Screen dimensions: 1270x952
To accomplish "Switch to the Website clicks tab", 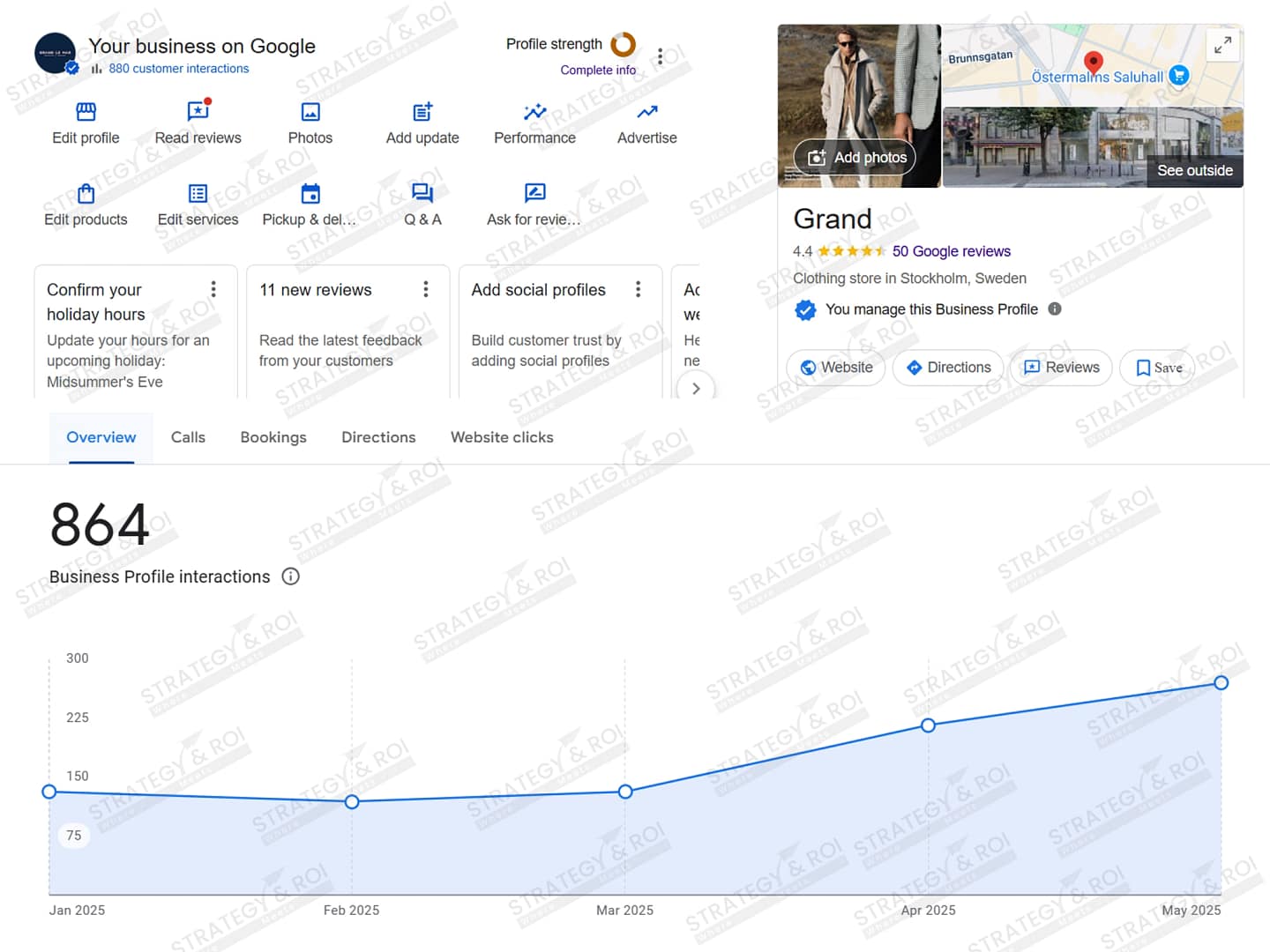I will [x=502, y=437].
